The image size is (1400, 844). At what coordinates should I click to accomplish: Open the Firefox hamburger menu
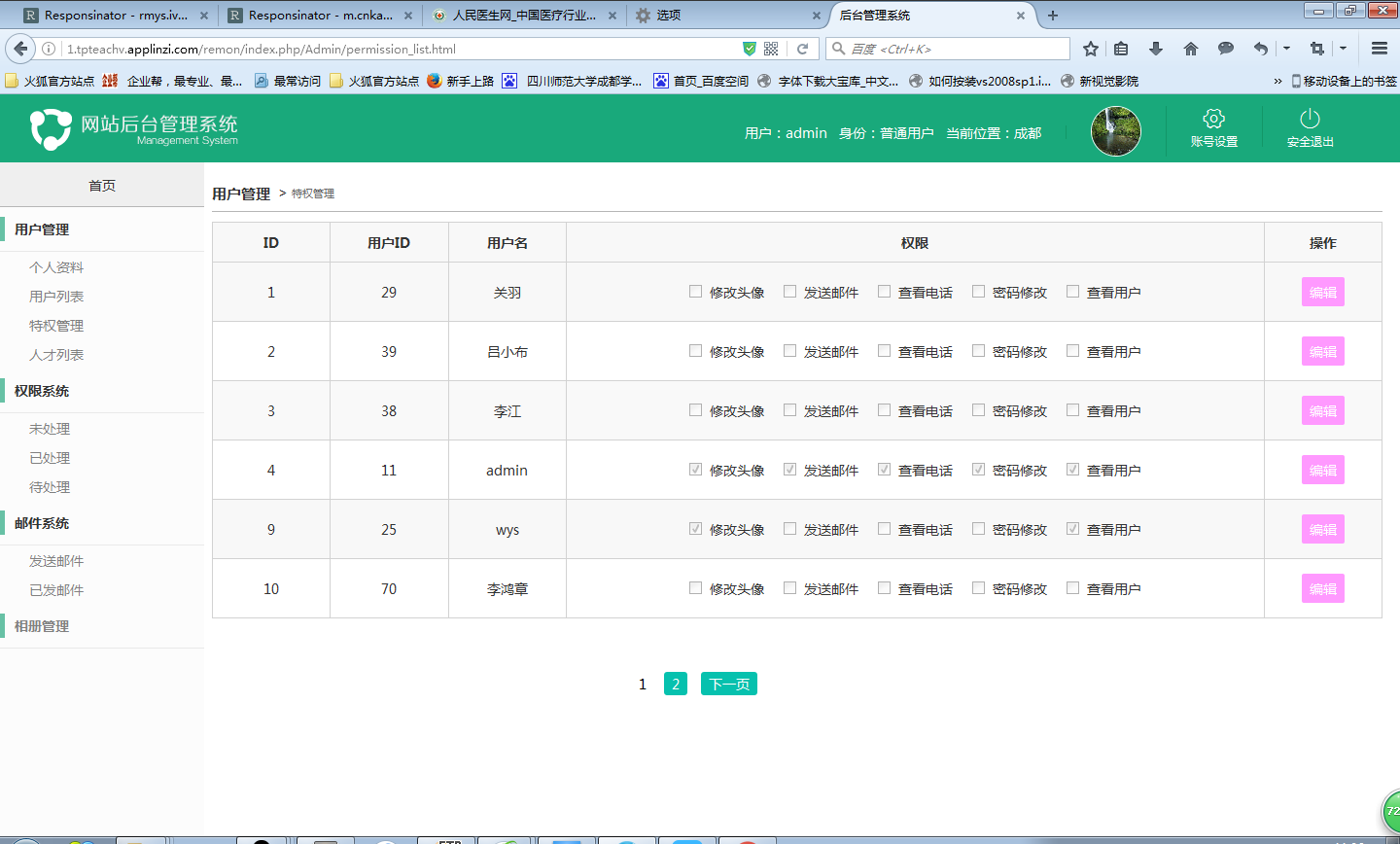(x=1379, y=49)
